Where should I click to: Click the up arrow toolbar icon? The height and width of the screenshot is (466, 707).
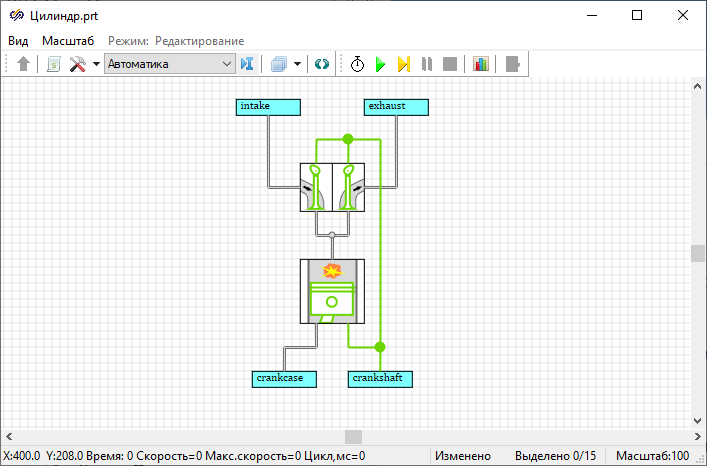(24, 64)
